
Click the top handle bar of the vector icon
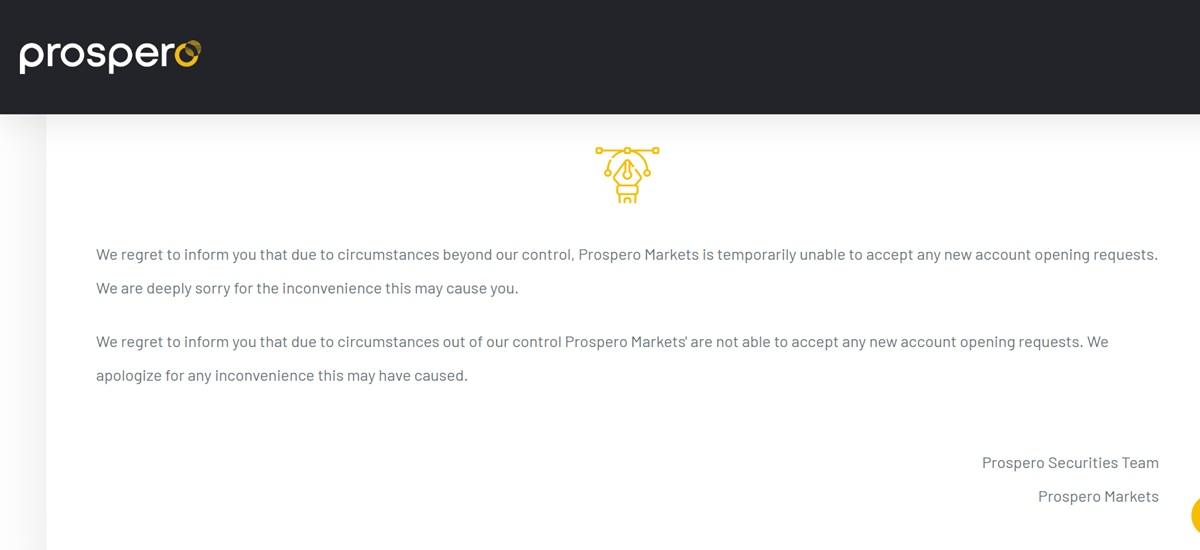pyautogui.click(x=627, y=151)
